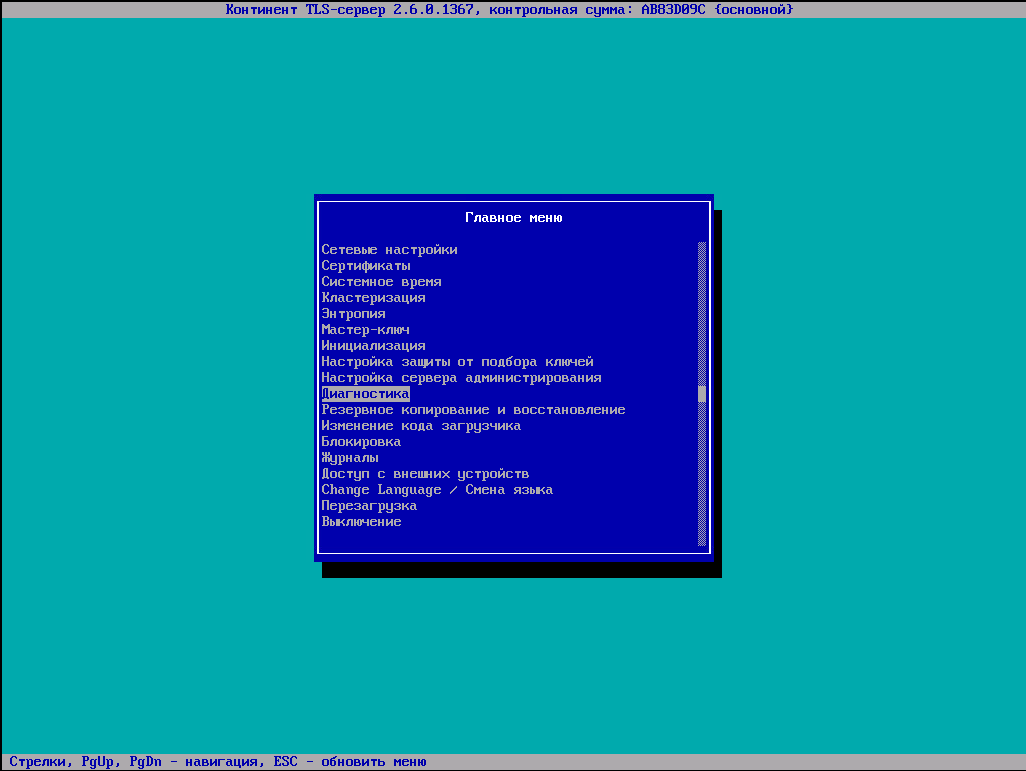This screenshot has width=1026, height=771.
Task: Select Сертификаты in the main menu
Action: pos(366,266)
